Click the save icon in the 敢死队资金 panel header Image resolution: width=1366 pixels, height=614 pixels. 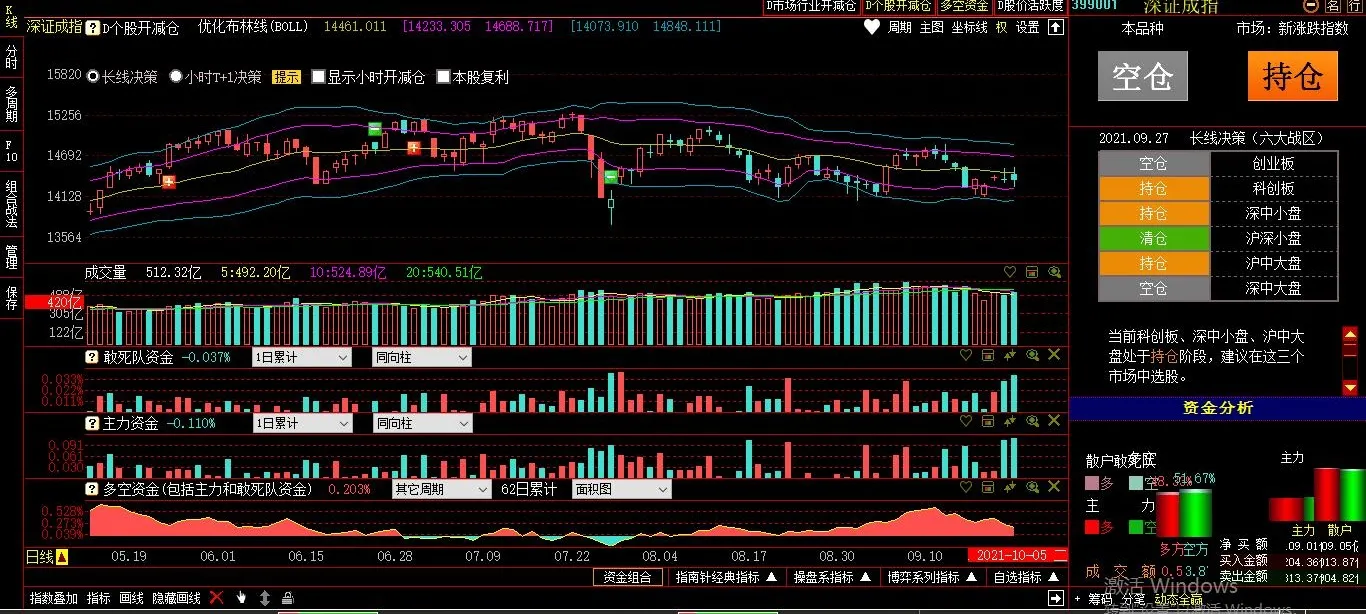(x=988, y=355)
